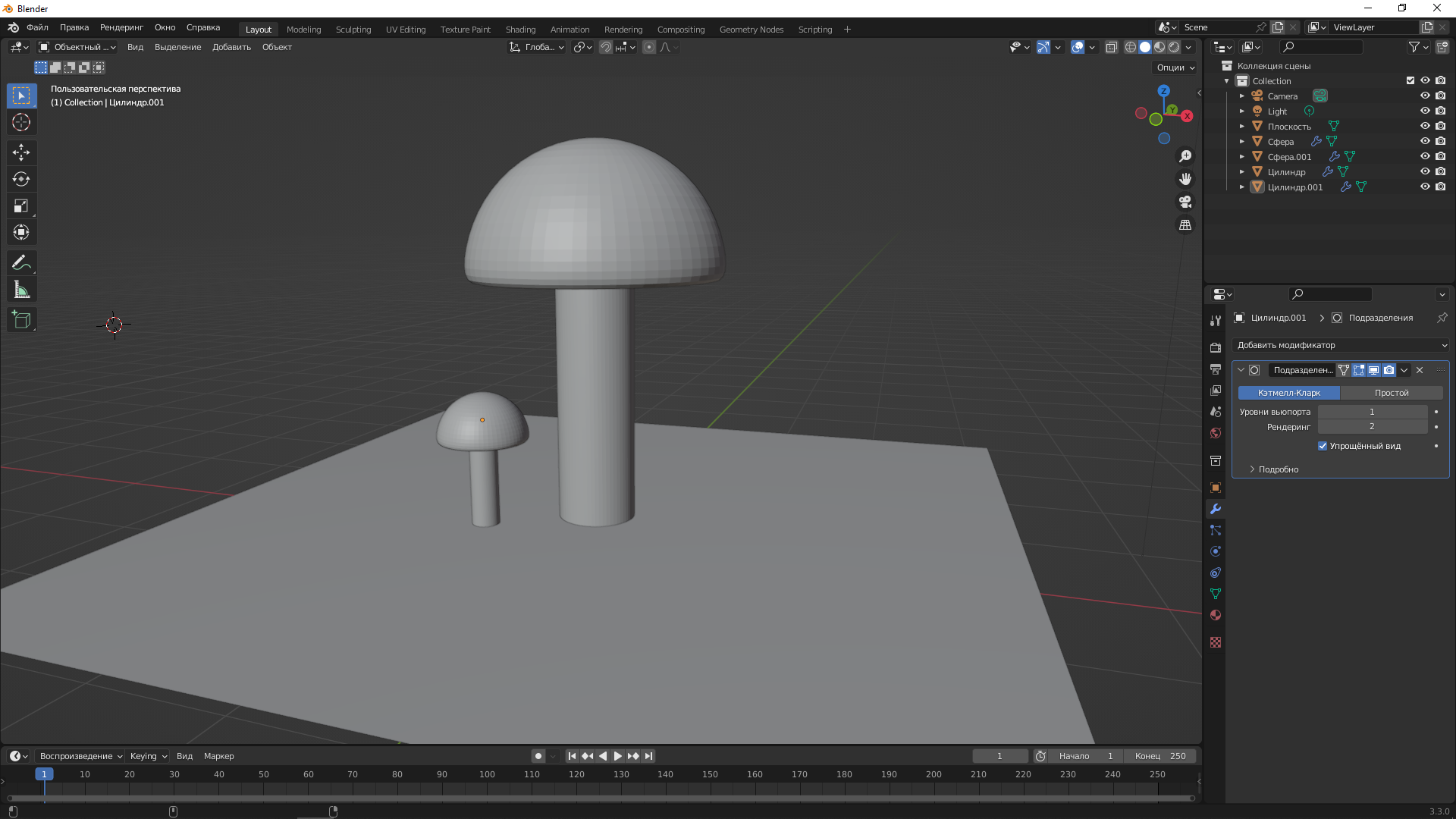Screen dimensions: 1456x819
Task: Switch to wireframe viewport shading
Action: coord(1130,47)
